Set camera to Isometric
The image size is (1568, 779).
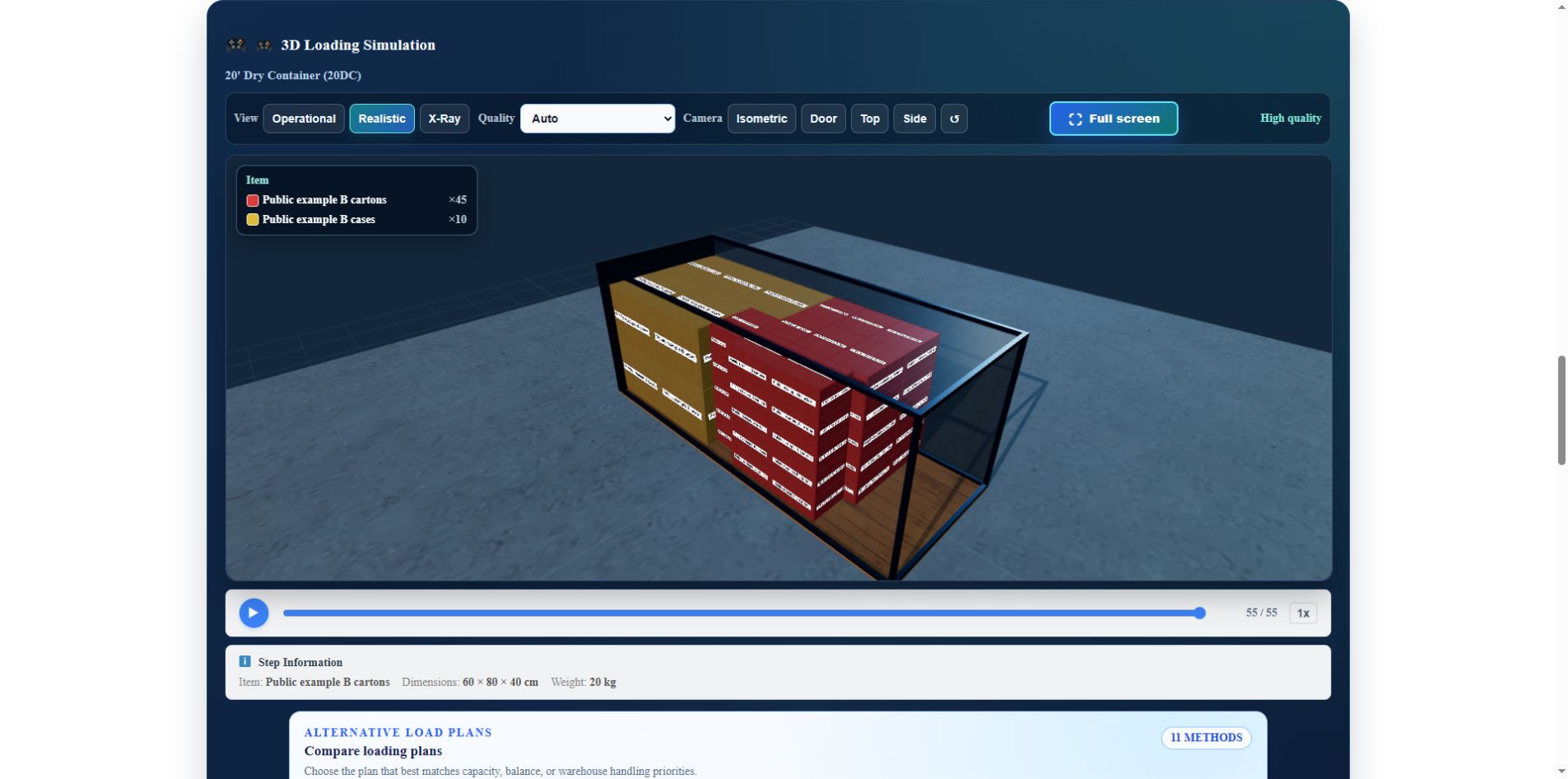(x=761, y=119)
